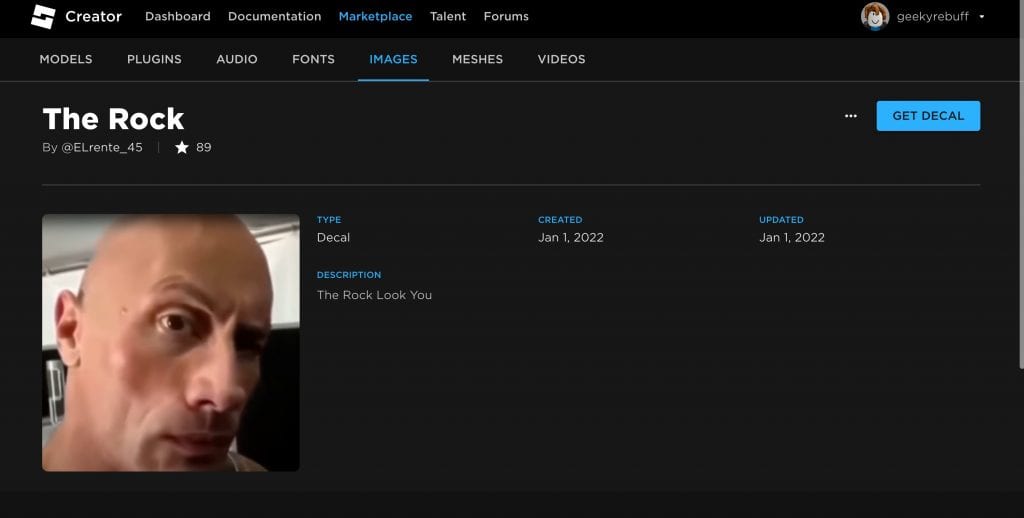The height and width of the screenshot is (518, 1024).
Task: Switch to the FONTS tab
Action: click(x=313, y=59)
